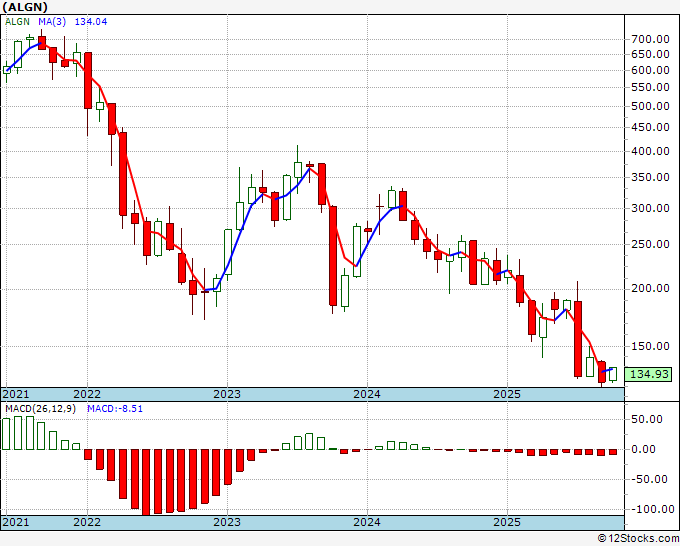Click the 2022 label on price chart timeline
The width and height of the screenshot is (680, 546).
[x=87, y=394]
